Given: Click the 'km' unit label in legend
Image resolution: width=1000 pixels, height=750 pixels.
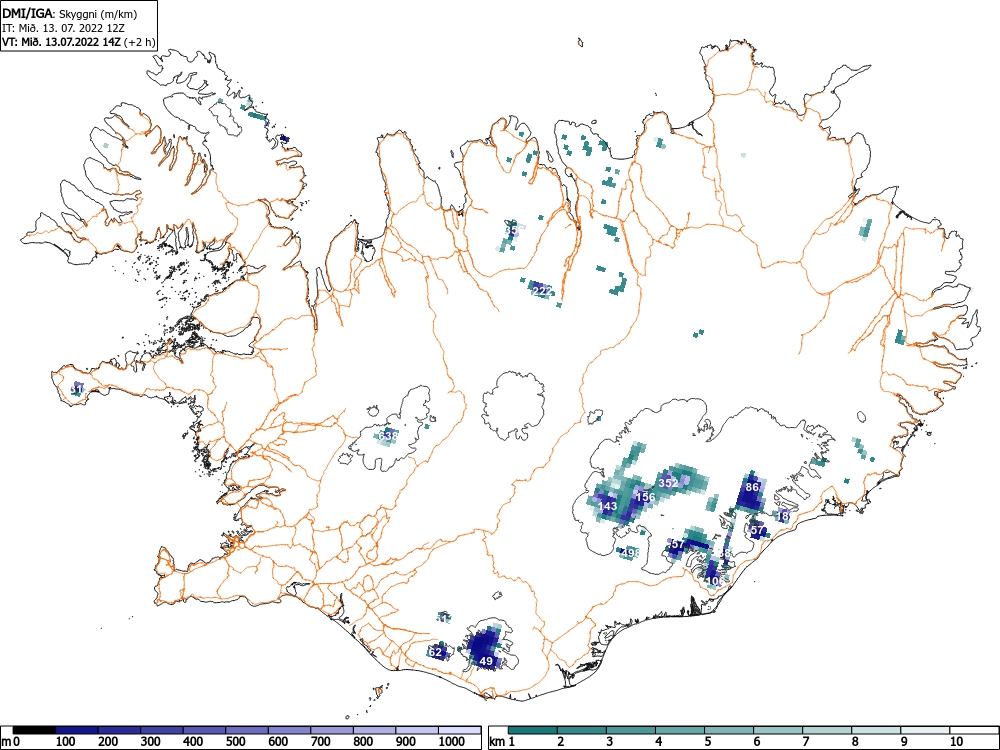Looking at the screenshot, I should point(497,742).
